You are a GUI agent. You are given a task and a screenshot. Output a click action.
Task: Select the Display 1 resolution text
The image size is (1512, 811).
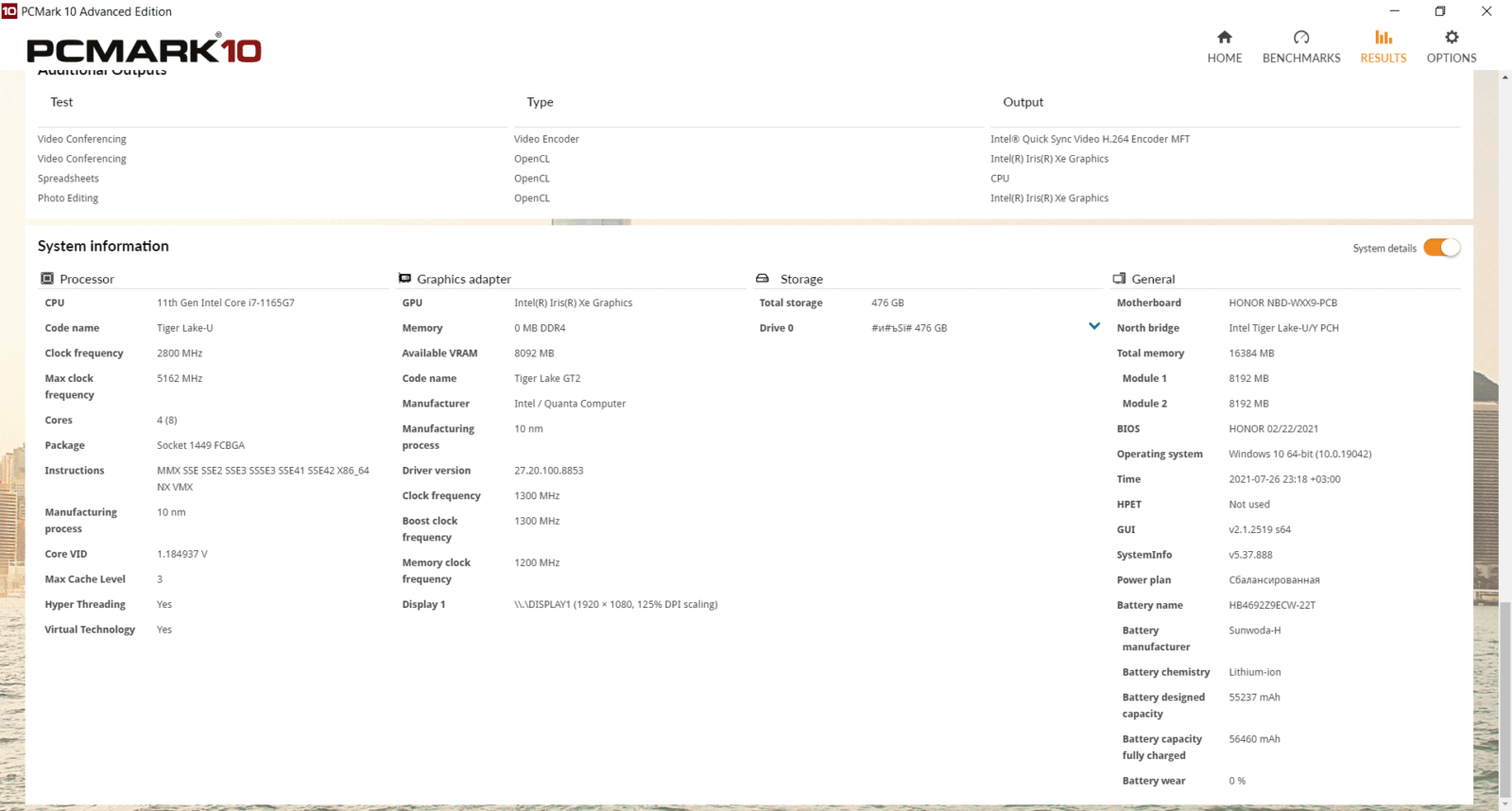pyautogui.click(x=616, y=605)
